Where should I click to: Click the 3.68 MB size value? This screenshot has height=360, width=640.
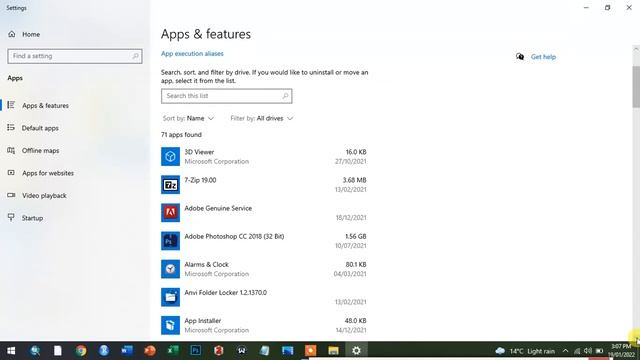click(x=354, y=180)
